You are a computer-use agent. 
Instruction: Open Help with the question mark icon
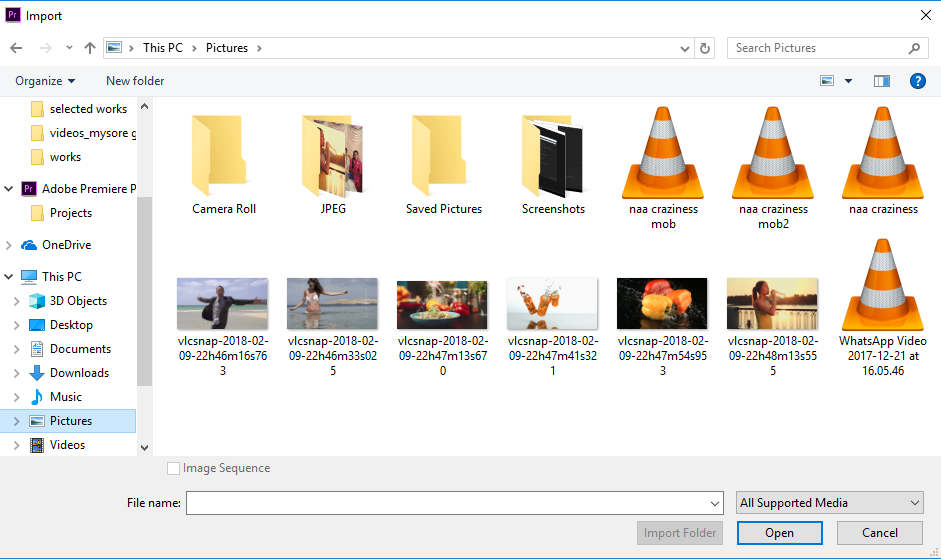(918, 81)
